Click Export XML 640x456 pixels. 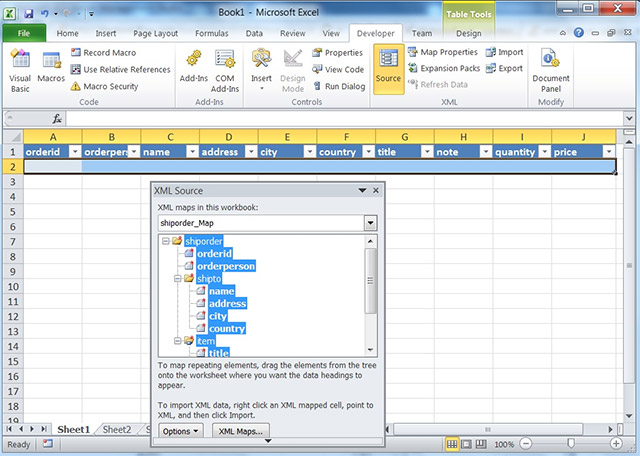[504, 68]
